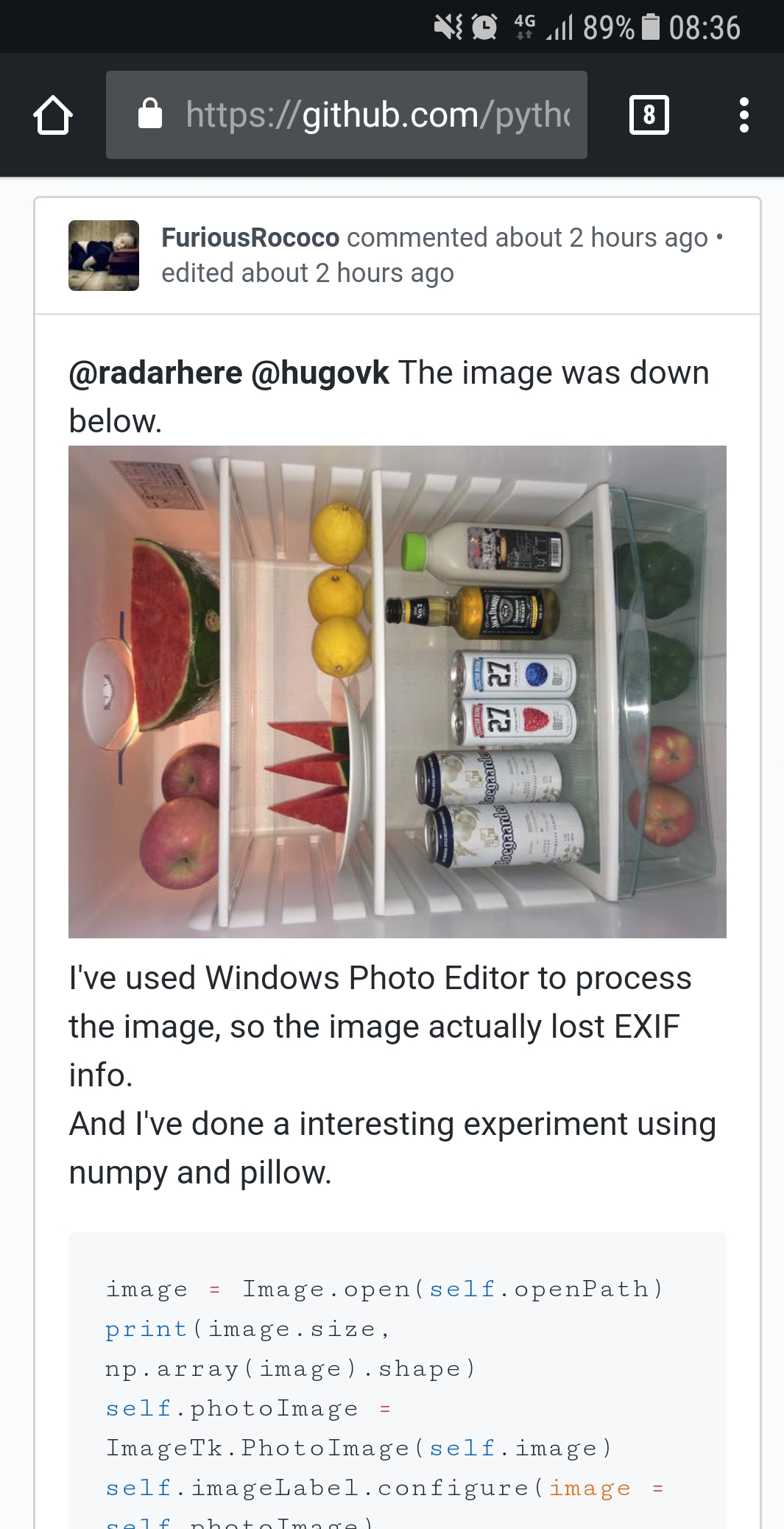Open the refrigerator photo attachment
Viewport: 784px width, 1529px height.
398,692
